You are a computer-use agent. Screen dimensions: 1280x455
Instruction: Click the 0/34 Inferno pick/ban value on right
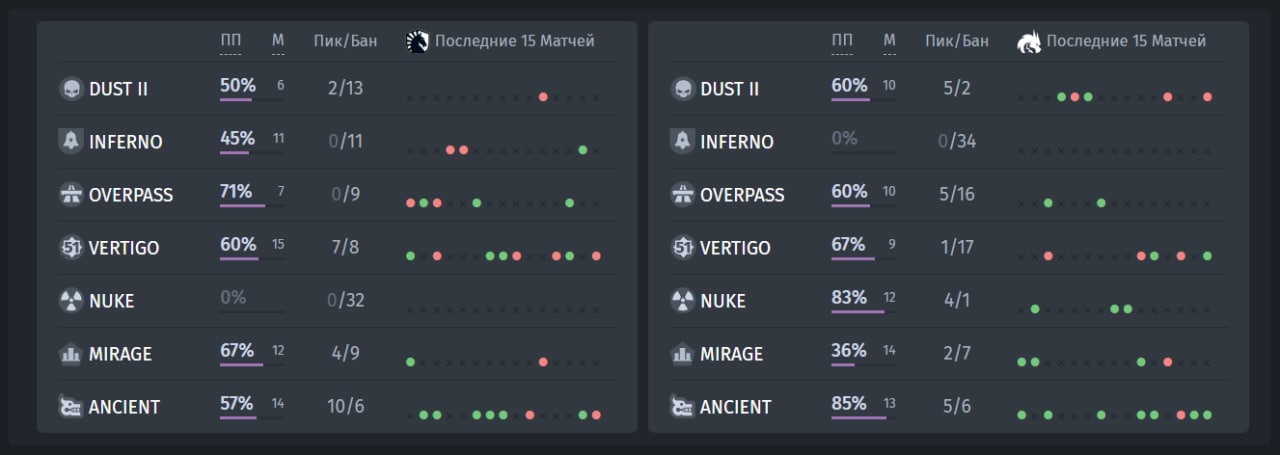pyautogui.click(x=957, y=141)
